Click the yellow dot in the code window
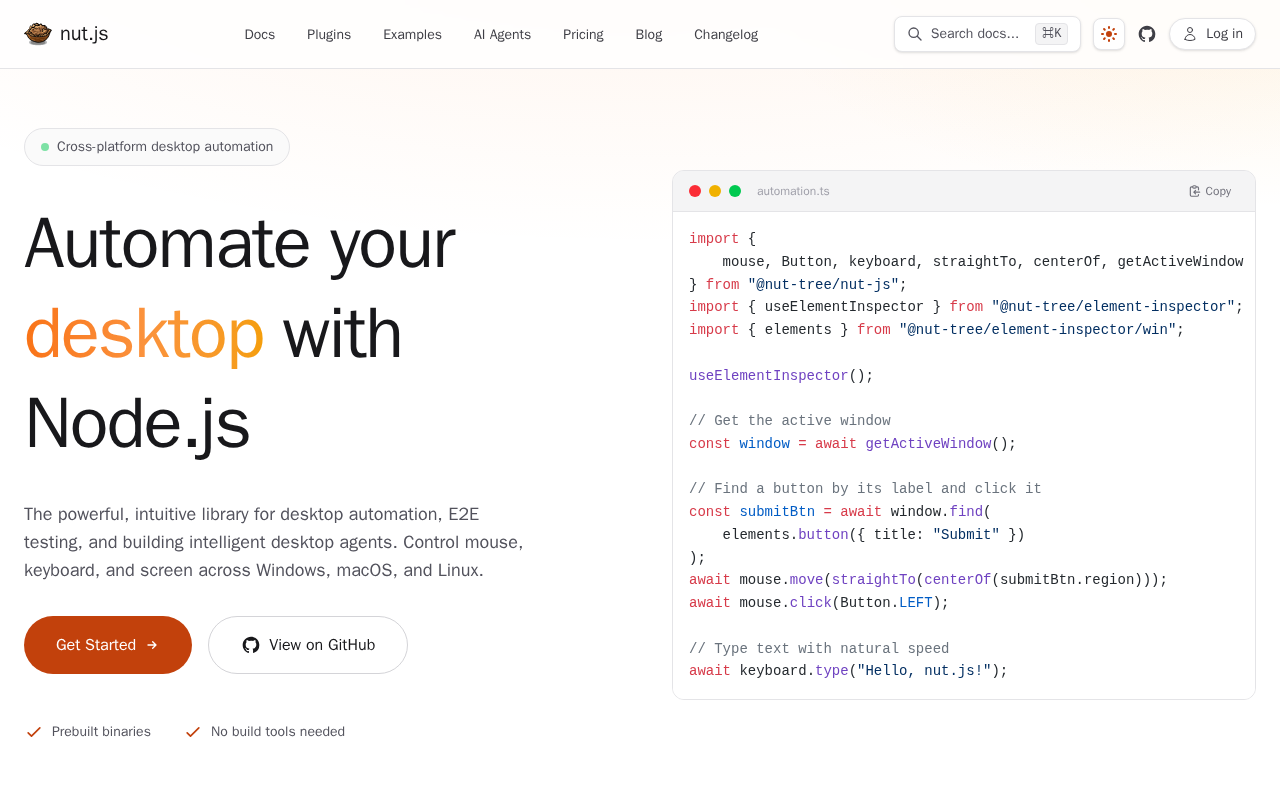The height and width of the screenshot is (800, 1280). [x=715, y=191]
